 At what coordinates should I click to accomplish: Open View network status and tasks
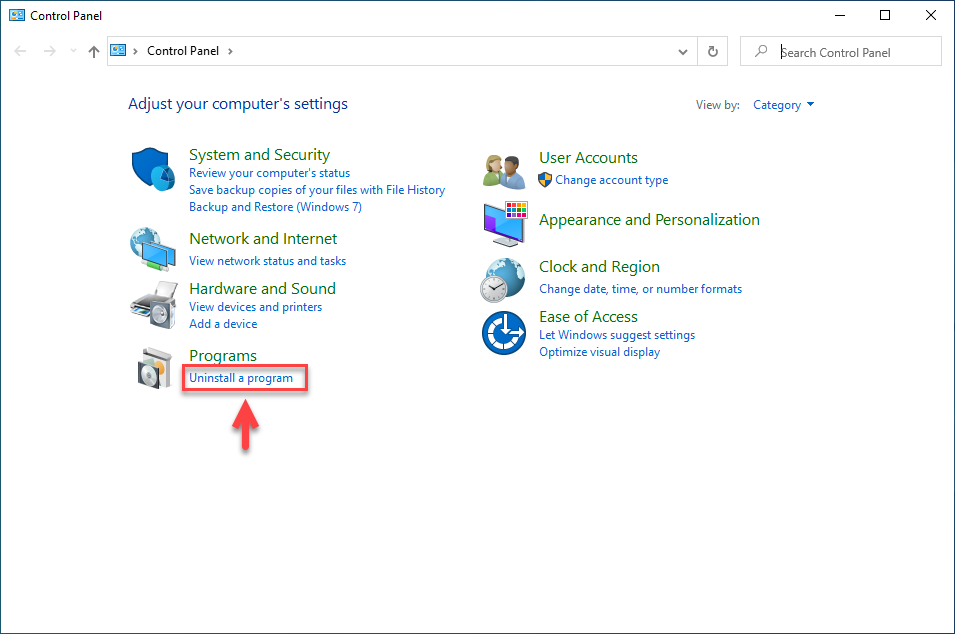coord(267,261)
